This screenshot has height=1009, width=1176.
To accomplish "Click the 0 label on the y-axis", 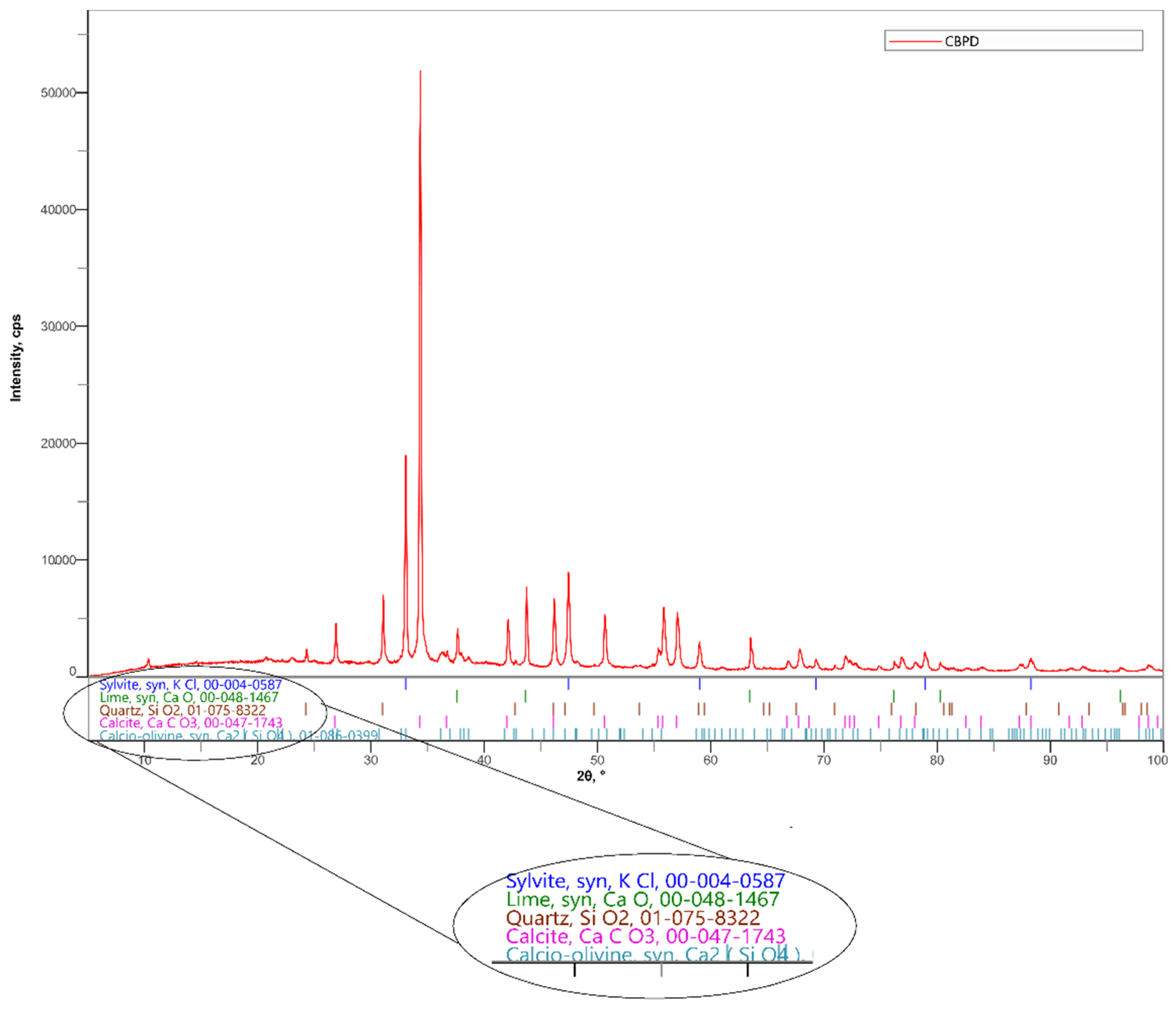I will click(x=73, y=671).
